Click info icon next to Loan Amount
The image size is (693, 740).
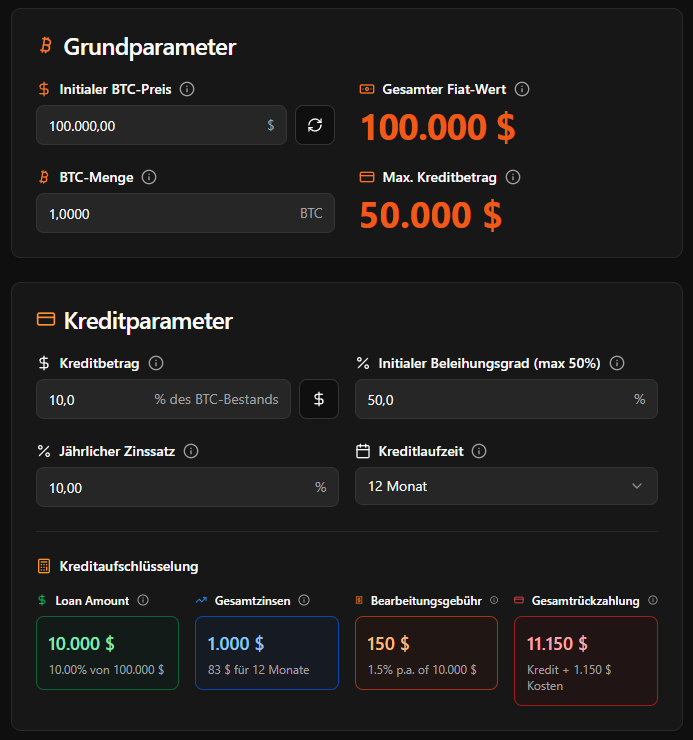pos(143,600)
